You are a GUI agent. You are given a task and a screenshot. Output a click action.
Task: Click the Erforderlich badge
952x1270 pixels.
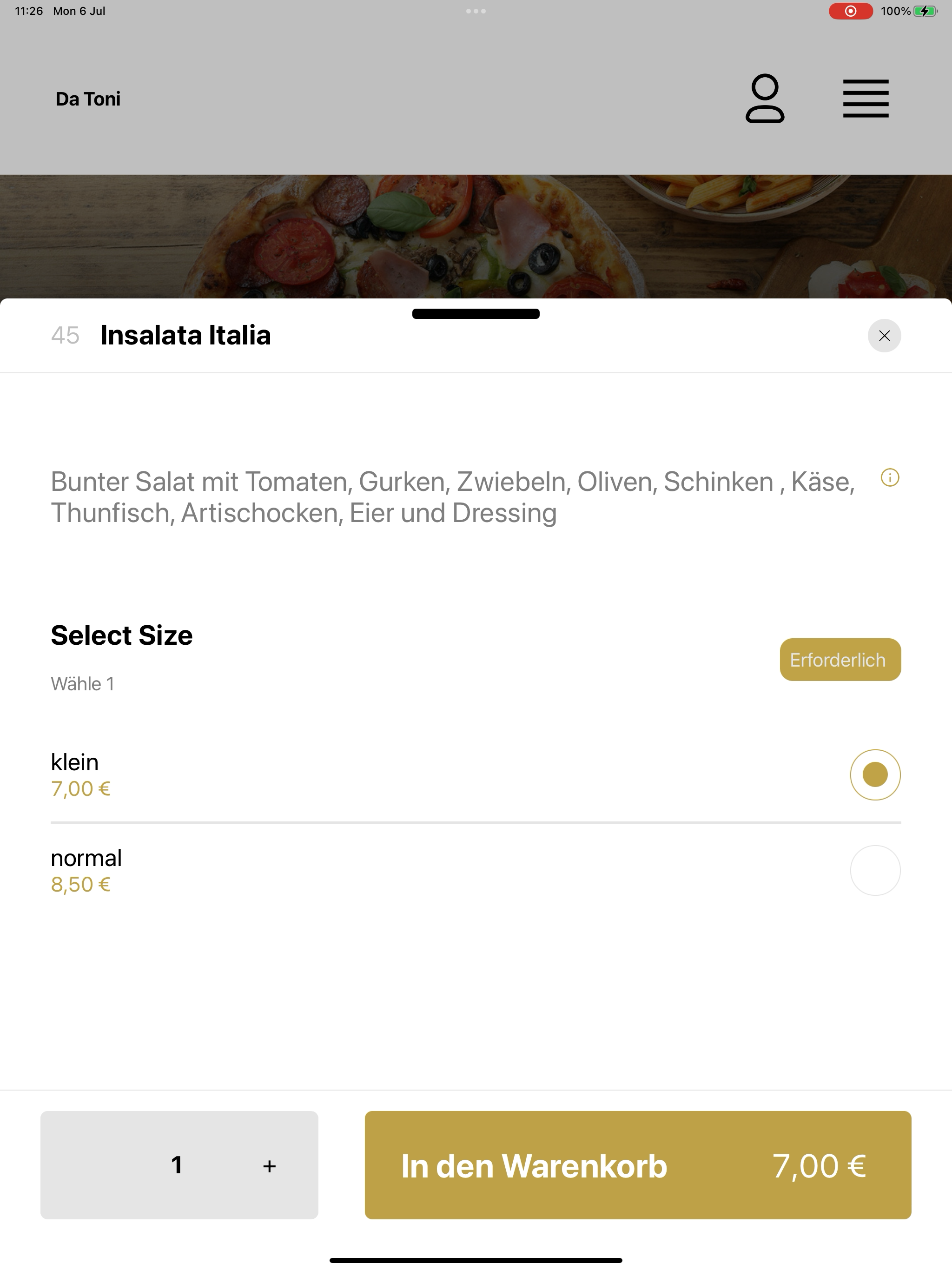pos(840,660)
